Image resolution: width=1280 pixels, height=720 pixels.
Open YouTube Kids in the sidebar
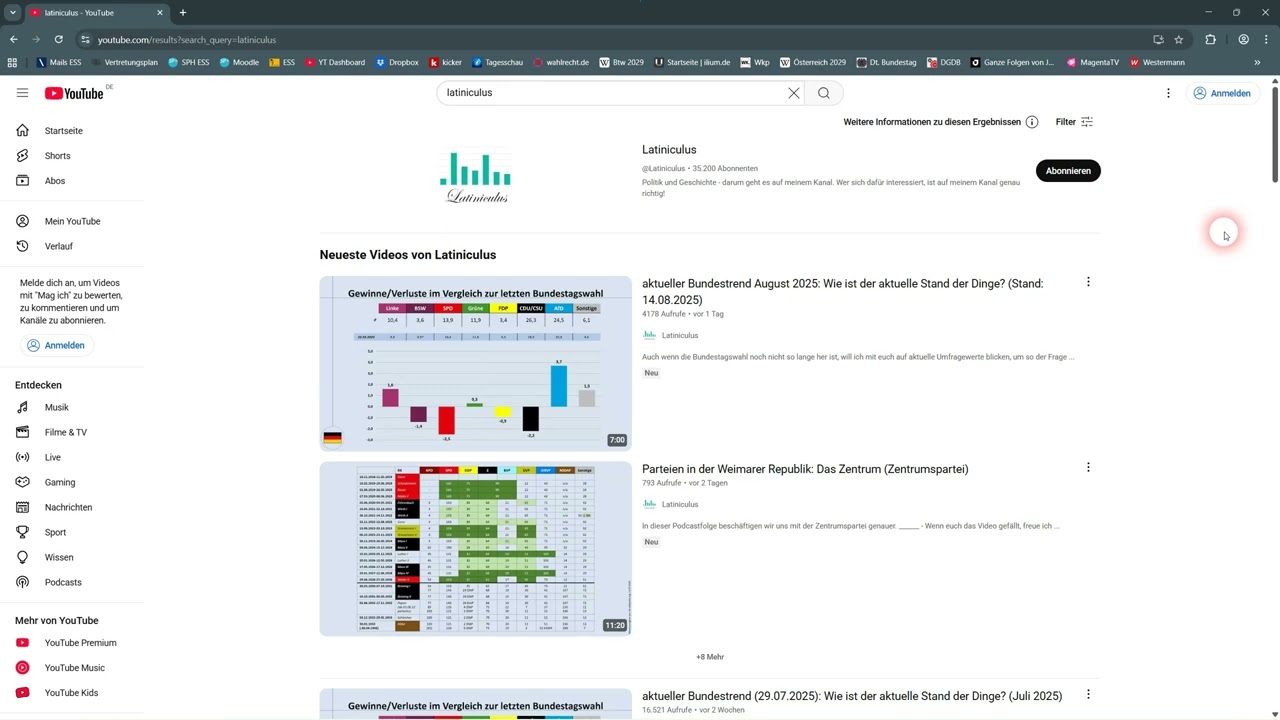click(72, 693)
